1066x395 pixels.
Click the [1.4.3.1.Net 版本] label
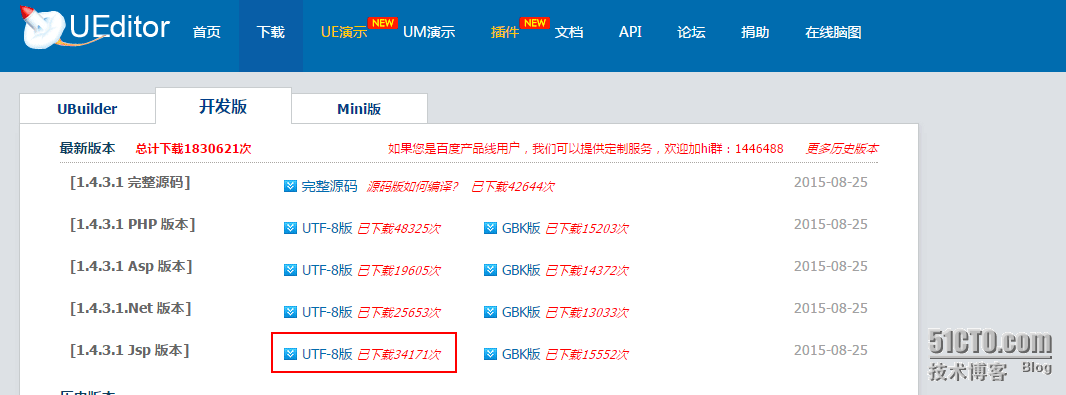pyautogui.click(x=131, y=308)
